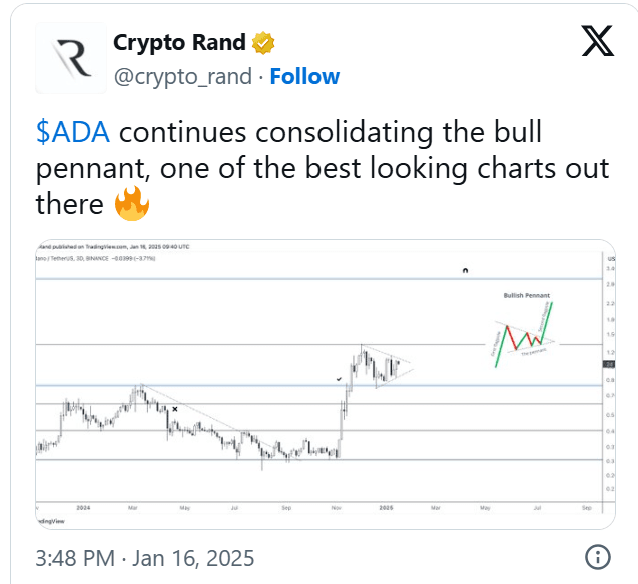
Task: Click the checkmark marker on the chart
Action: tap(340, 380)
